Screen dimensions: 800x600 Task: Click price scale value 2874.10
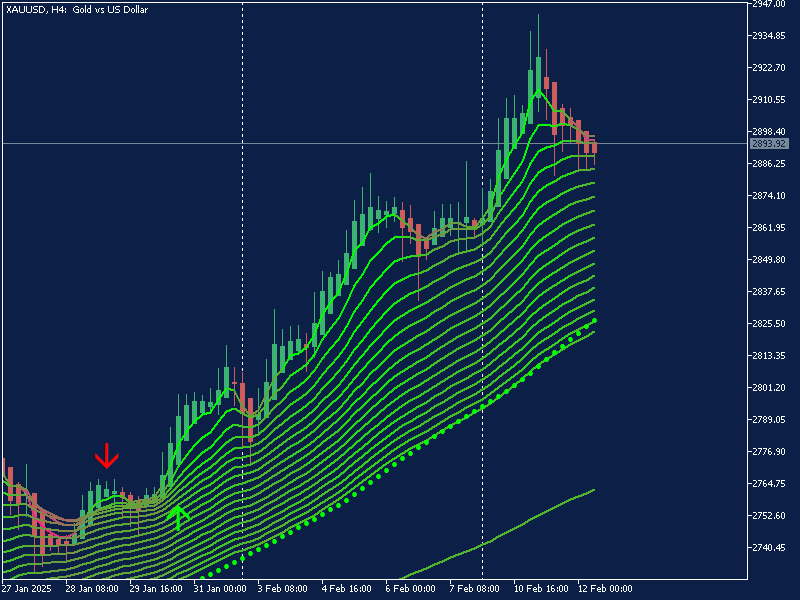pyautogui.click(x=769, y=196)
